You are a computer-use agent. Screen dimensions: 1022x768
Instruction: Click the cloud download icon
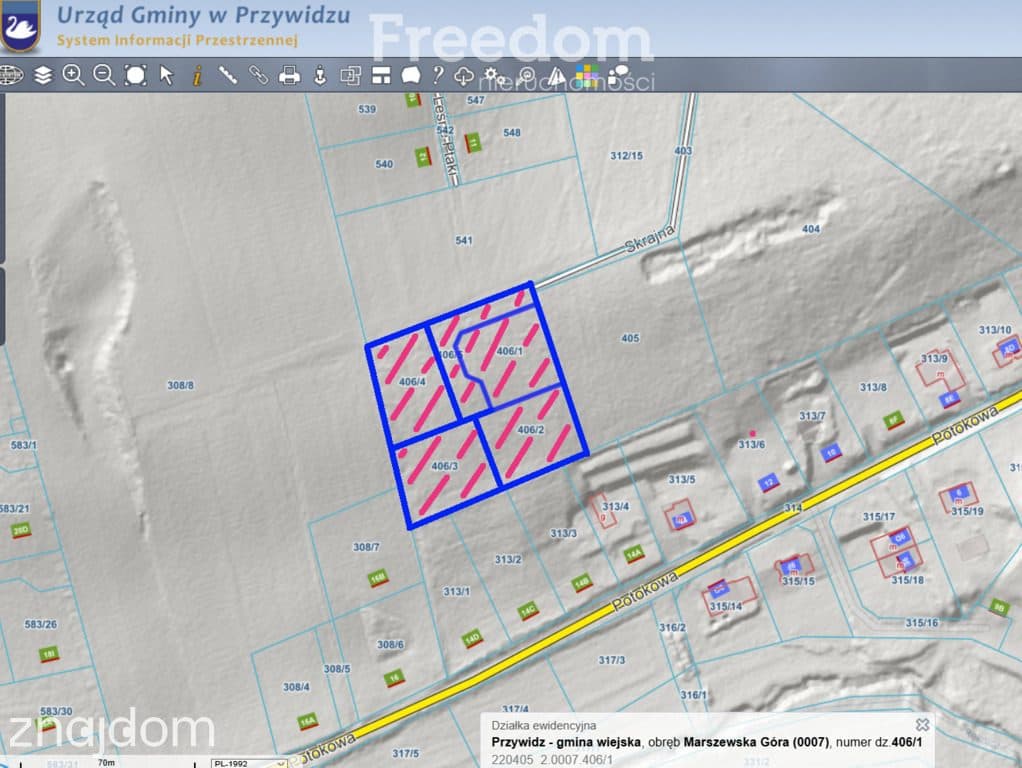(463, 76)
